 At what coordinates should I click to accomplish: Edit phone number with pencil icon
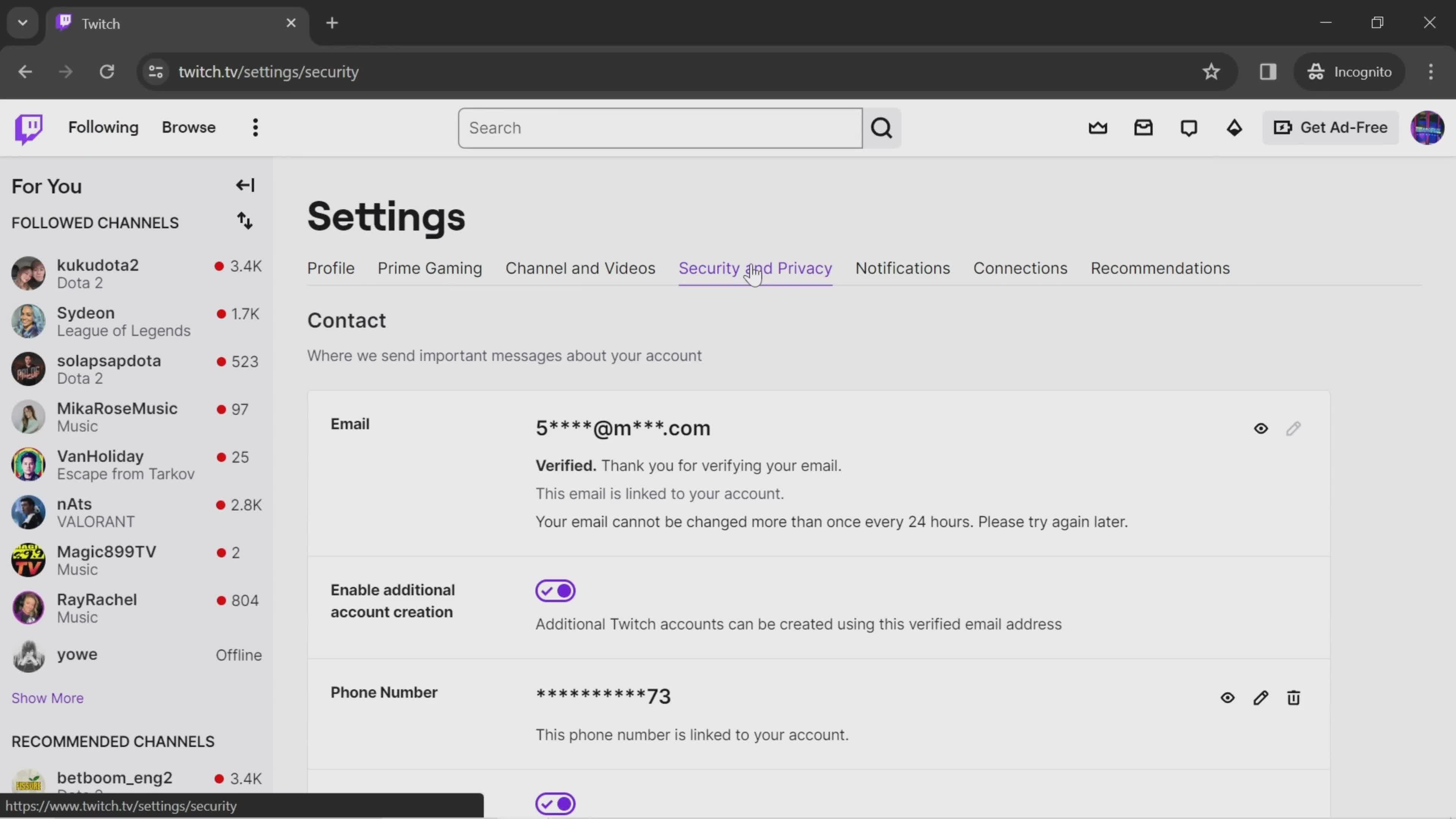tap(1260, 698)
